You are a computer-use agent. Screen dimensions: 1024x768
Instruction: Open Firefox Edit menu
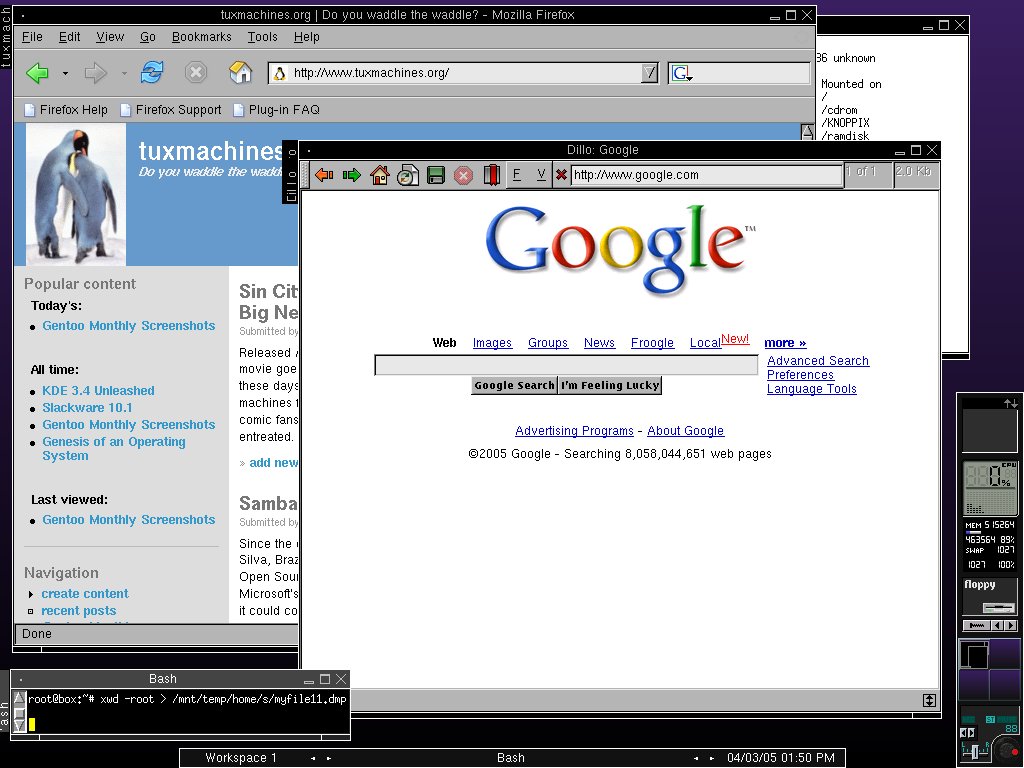point(69,37)
